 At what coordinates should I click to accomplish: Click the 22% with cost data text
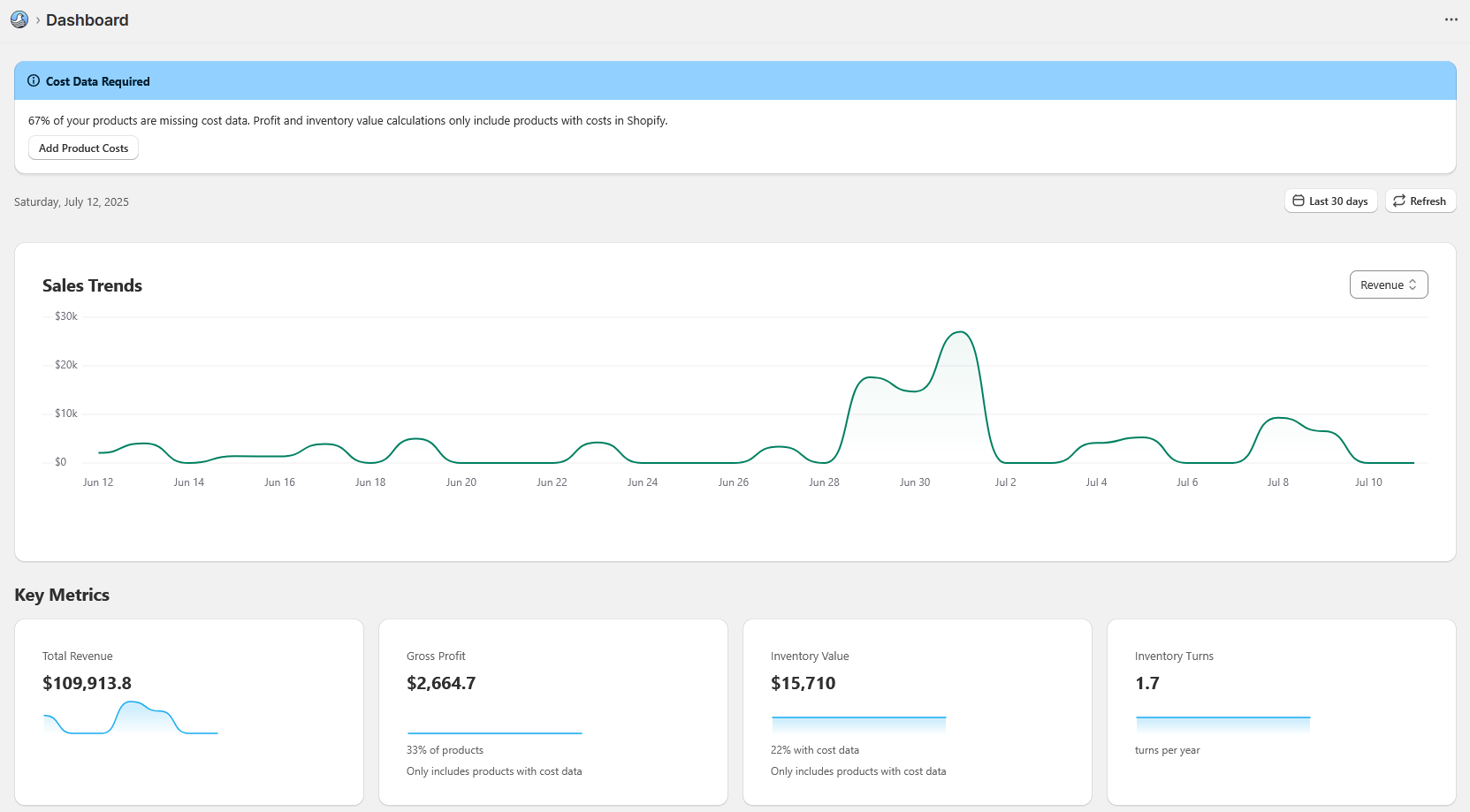coord(815,750)
